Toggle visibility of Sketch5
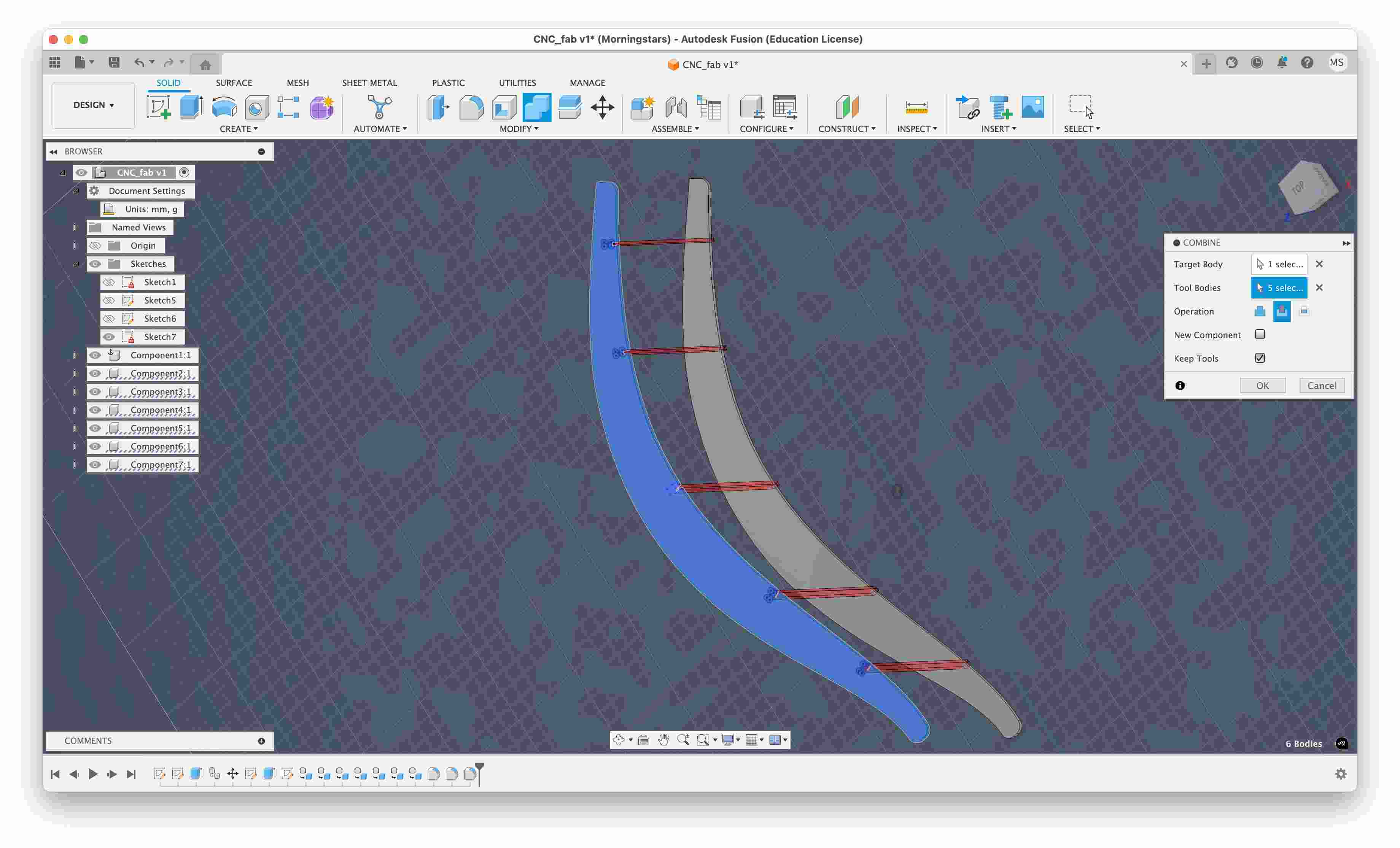The height and width of the screenshot is (848, 1400). 108,300
